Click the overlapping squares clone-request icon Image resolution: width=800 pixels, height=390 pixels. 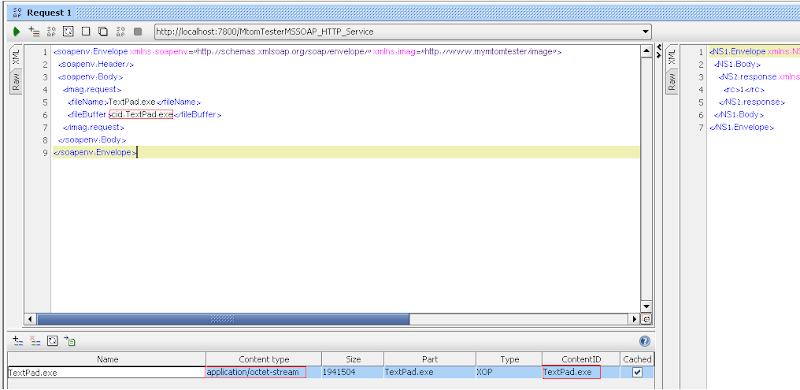[103, 32]
